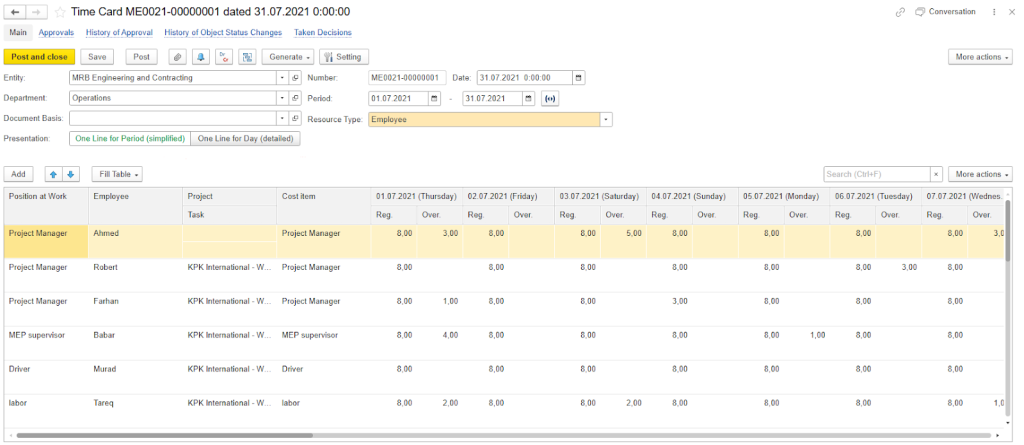Click the table Search (Ctrl+F) field
The height and width of the screenshot is (445, 1024).
click(x=876, y=174)
